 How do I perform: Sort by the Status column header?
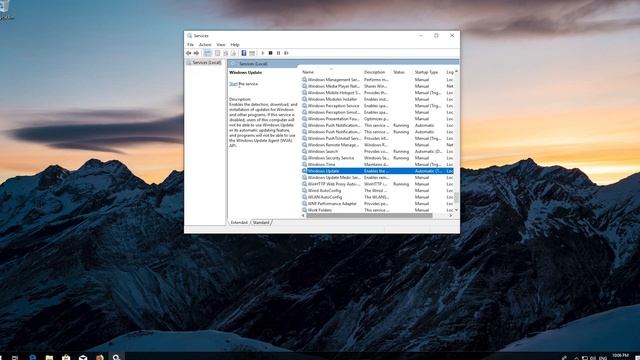pyautogui.click(x=402, y=72)
